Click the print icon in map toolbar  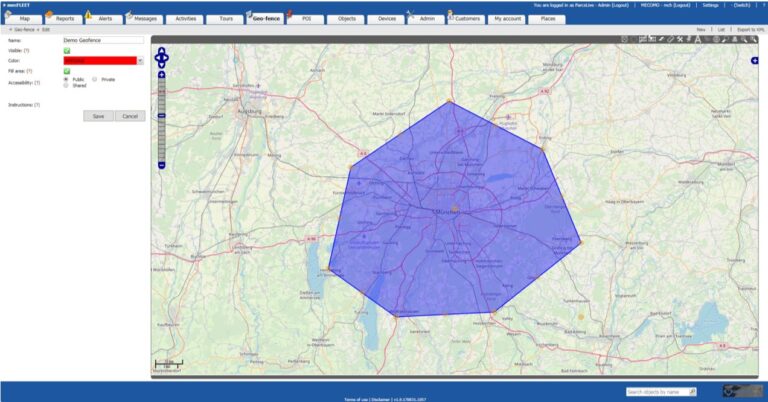(x=735, y=39)
